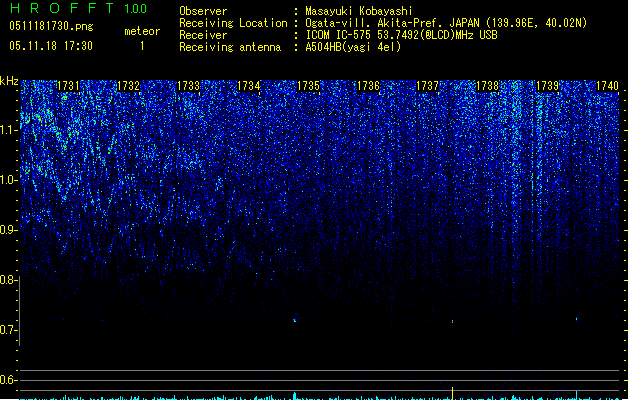Click the 0.9 kHz axis tick label
This screenshot has width=629, height=400.
pos(8,230)
